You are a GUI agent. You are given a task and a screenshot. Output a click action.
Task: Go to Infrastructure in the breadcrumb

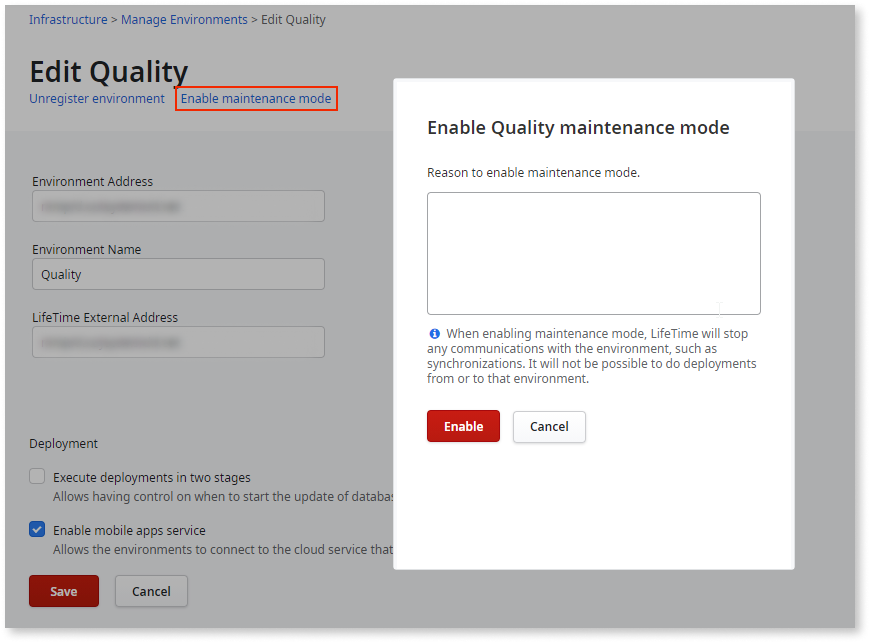point(69,19)
